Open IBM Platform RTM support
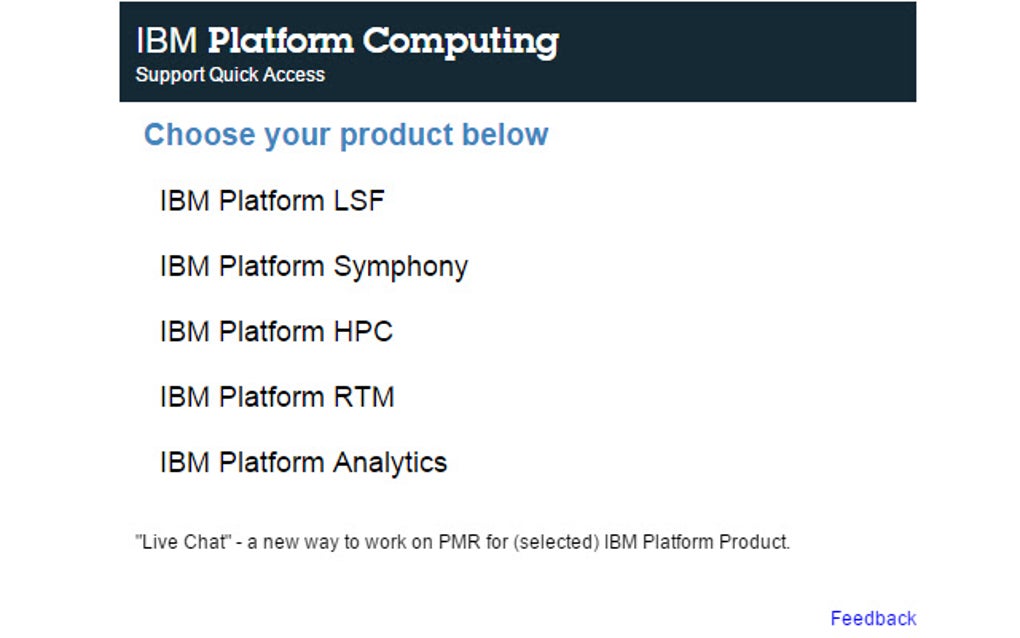 click(277, 397)
